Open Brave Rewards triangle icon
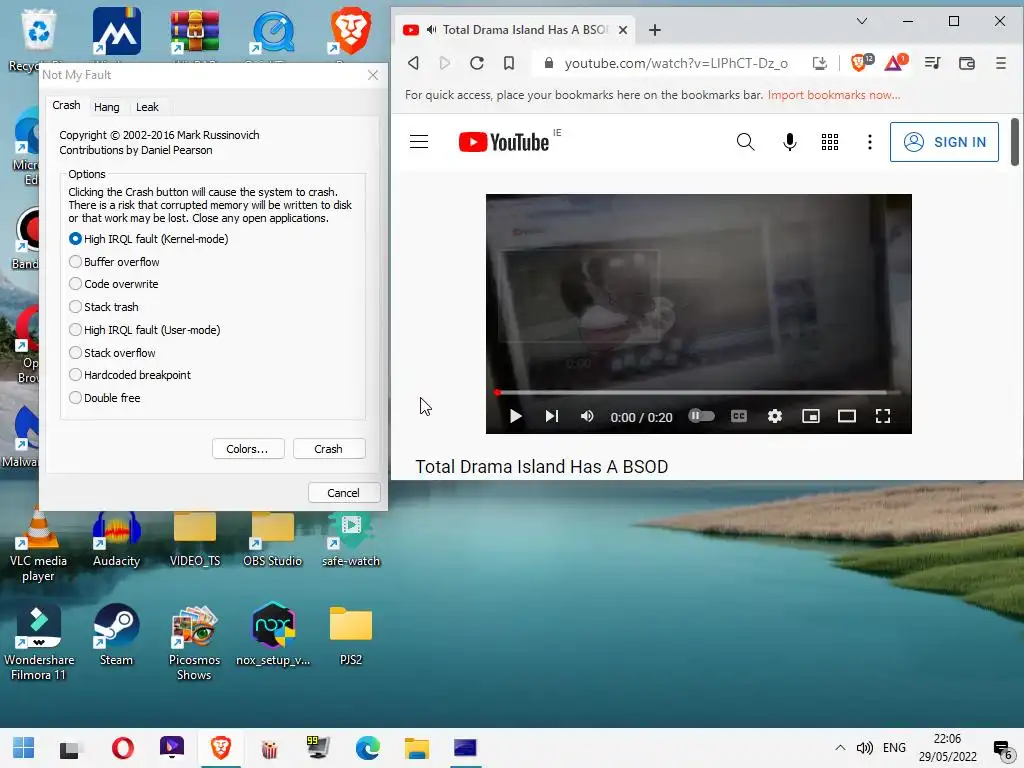Viewport: 1024px width, 768px height. pos(895,63)
